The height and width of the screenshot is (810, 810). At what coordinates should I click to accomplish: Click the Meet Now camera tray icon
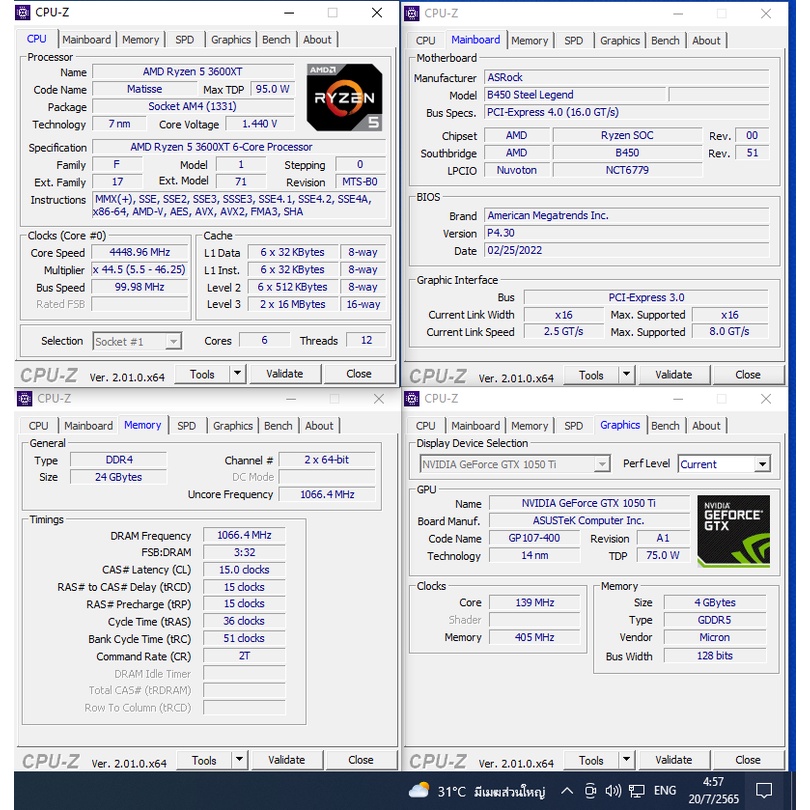pos(590,791)
